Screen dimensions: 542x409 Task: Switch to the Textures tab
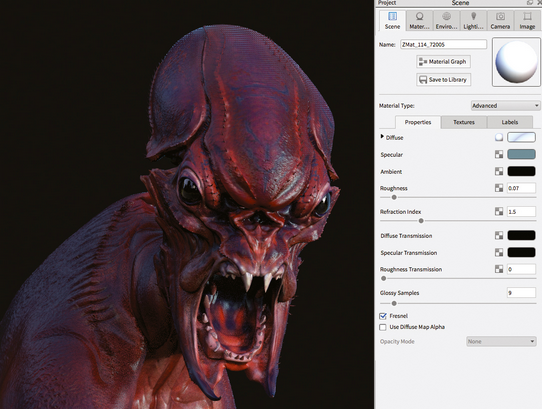(x=464, y=122)
